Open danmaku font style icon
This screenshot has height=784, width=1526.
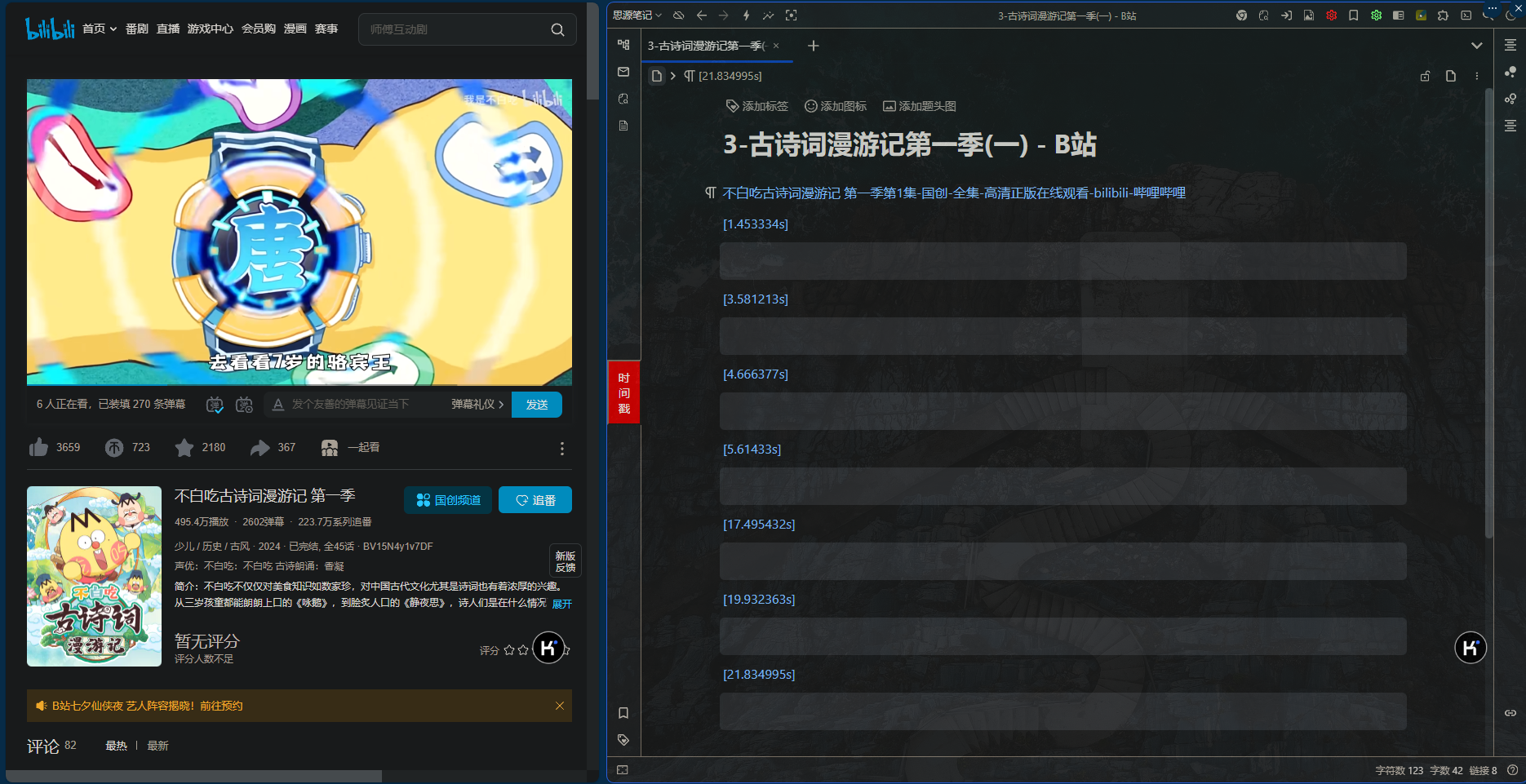(x=278, y=405)
